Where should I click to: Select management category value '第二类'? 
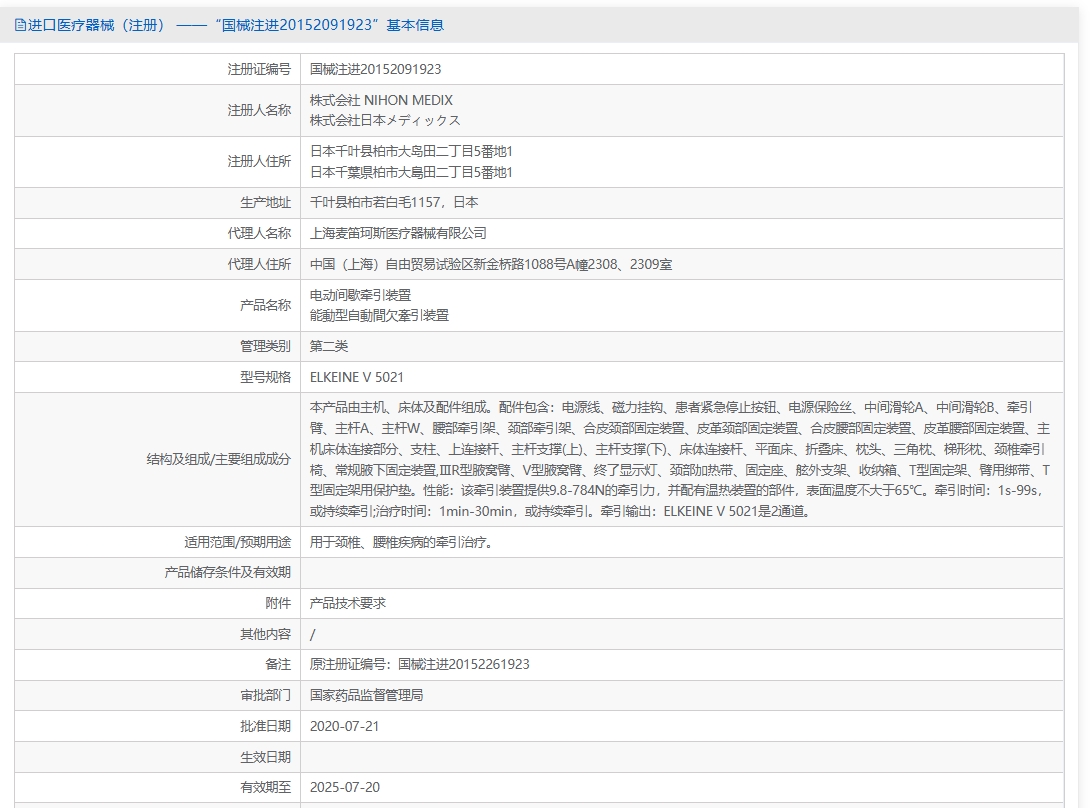[x=328, y=346]
